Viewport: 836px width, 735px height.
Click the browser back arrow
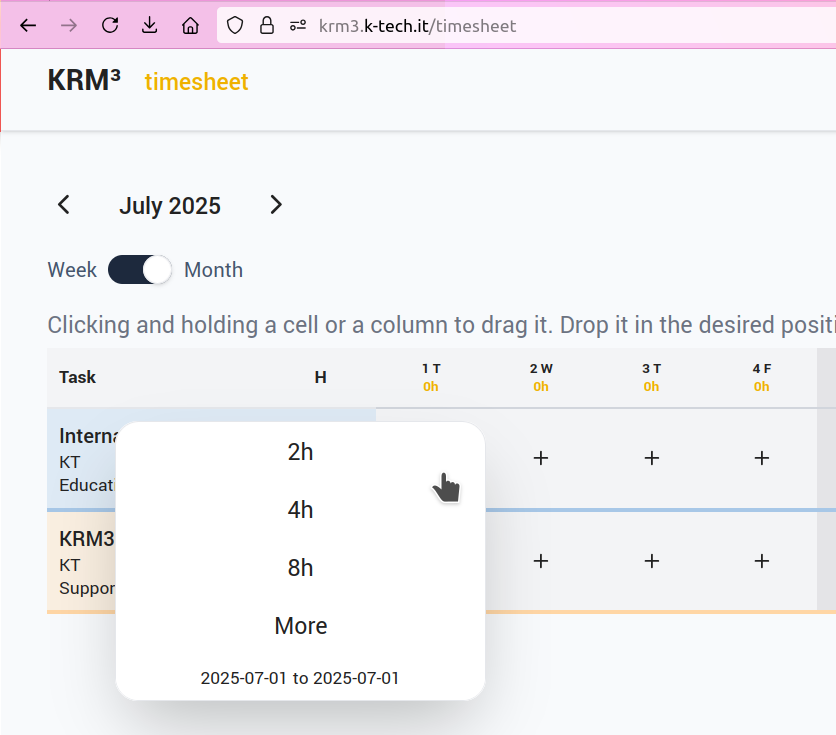[28, 26]
